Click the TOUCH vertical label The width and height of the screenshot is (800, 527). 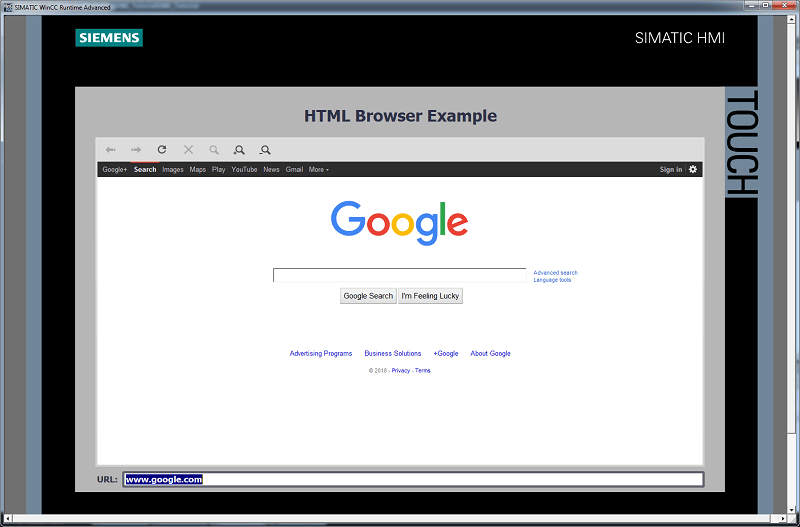click(741, 143)
